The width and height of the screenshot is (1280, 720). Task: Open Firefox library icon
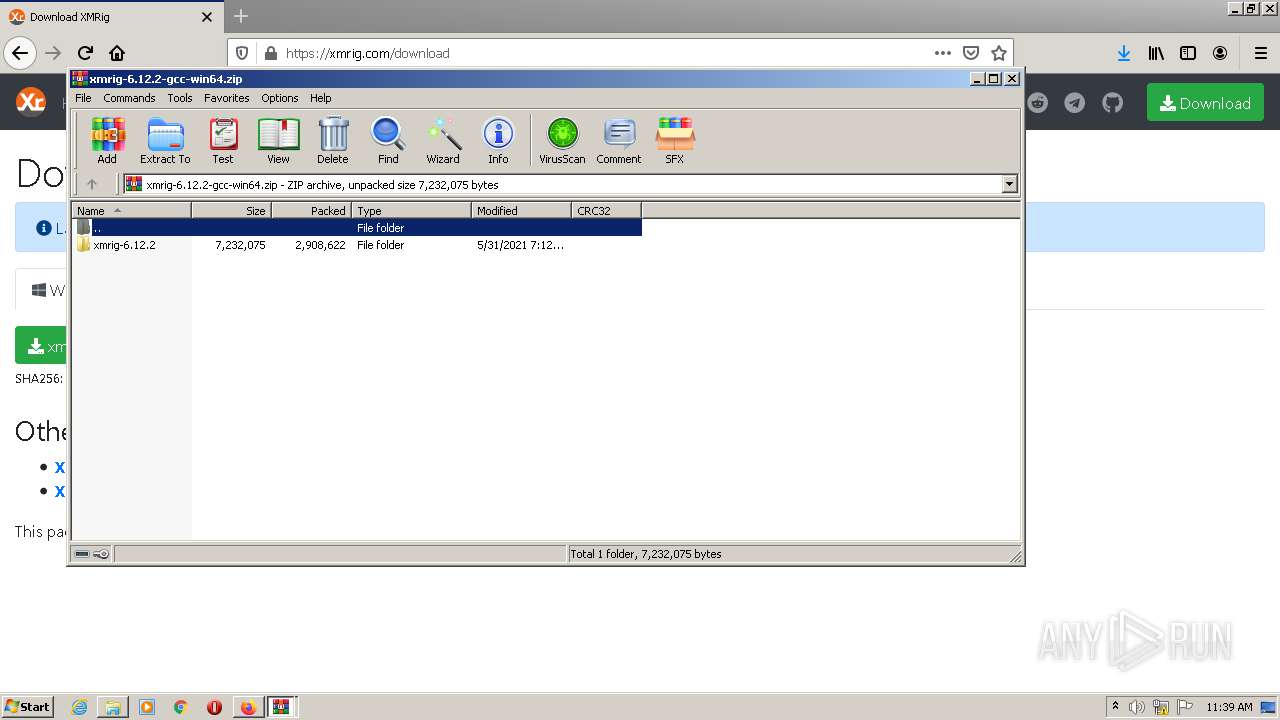pyautogui.click(x=1156, y=53)
